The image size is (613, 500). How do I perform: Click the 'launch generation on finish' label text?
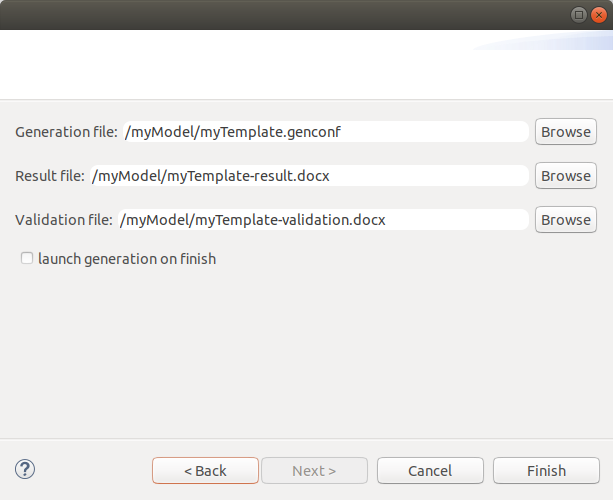click(x=127, y=259)
